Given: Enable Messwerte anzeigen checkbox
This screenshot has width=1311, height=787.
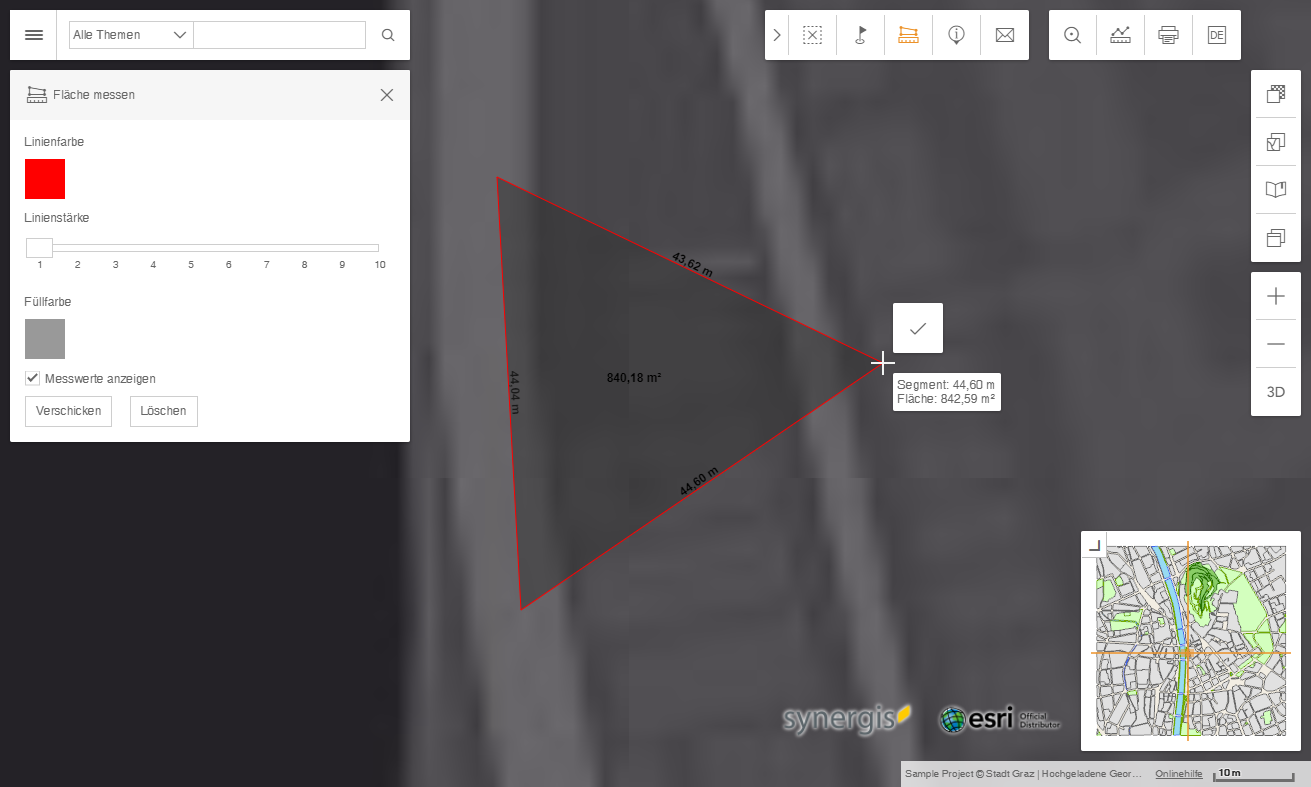Looking at the screenshot, I should pos(32,378).
